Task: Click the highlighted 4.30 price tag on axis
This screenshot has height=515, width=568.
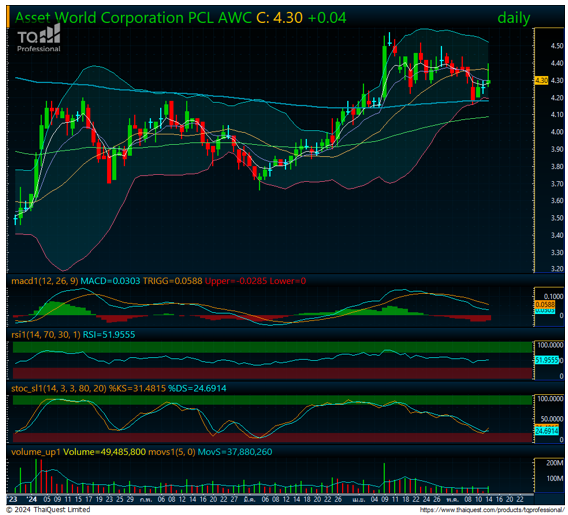Action: click(x=541, y=80)
